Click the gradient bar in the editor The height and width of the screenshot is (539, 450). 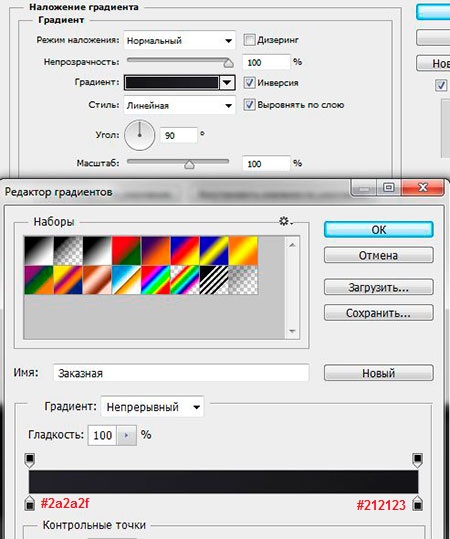223,482
